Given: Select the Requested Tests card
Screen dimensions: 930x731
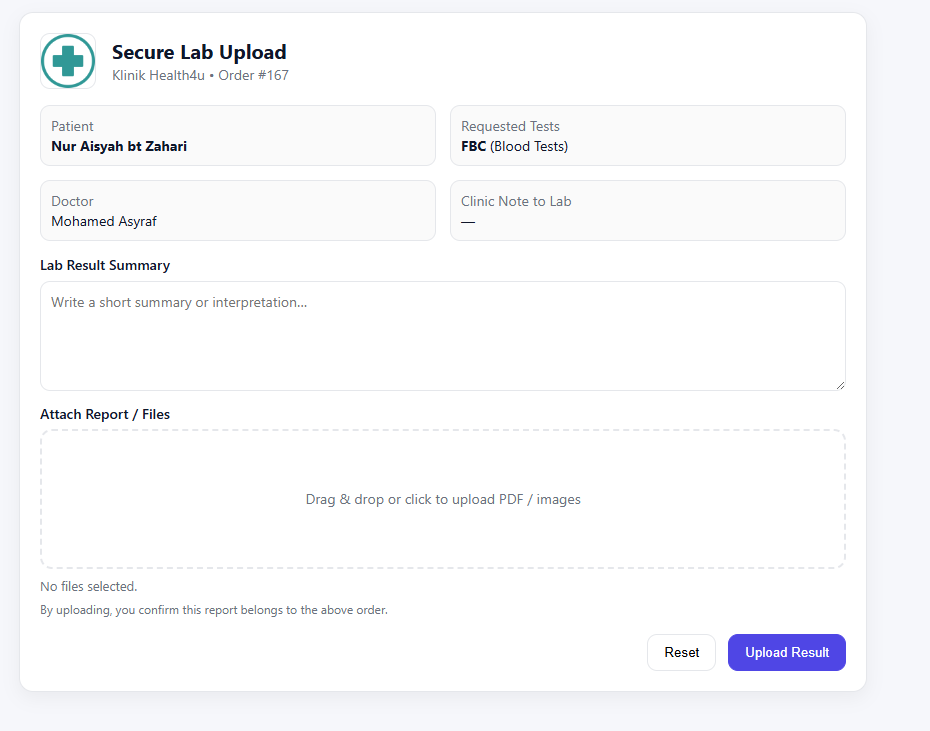Looking at the screenshot, I should (x=647, y=135).
